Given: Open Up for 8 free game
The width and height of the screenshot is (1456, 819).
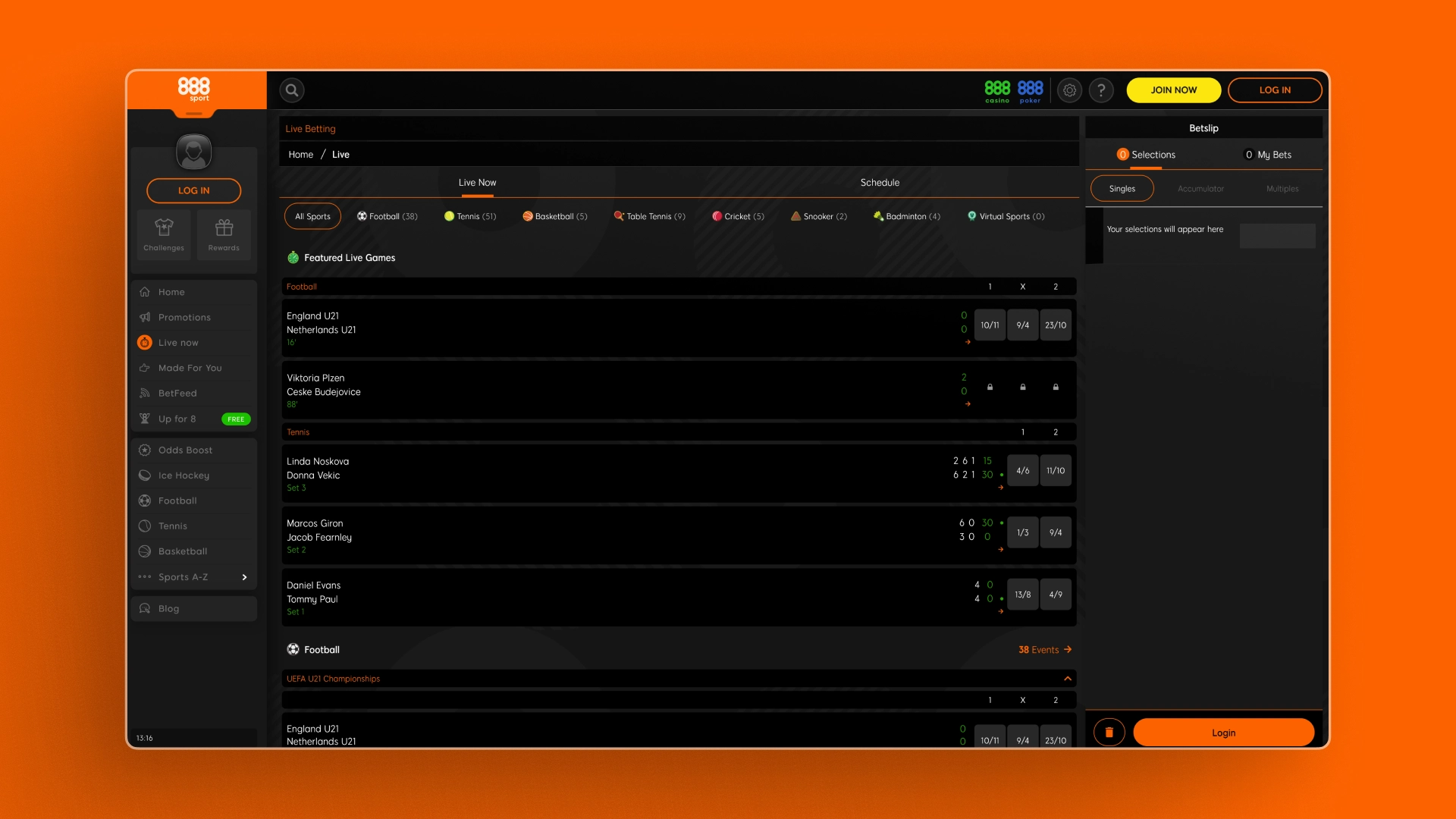Looking at the screenshot, I should point(194,419).
